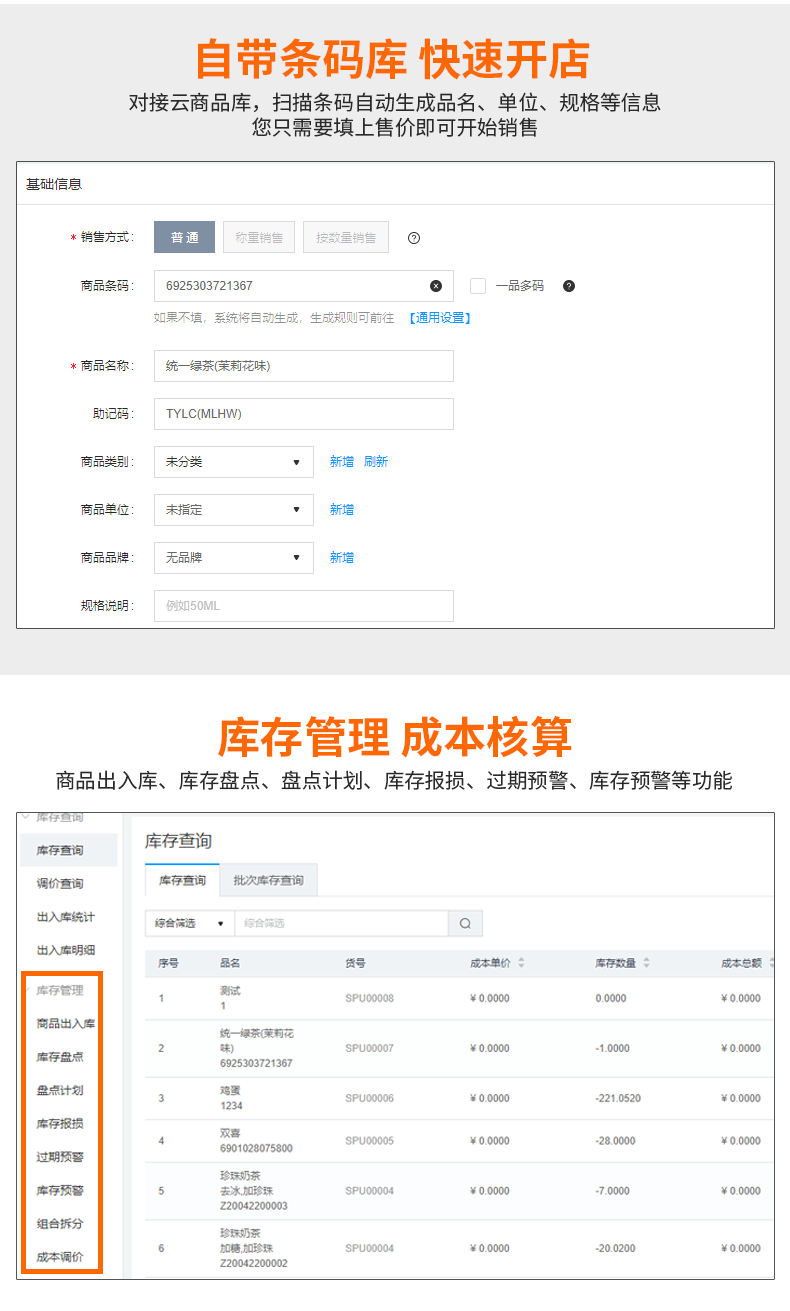Clear the product barcode field
790x1311 pixels.
point(436,286)
